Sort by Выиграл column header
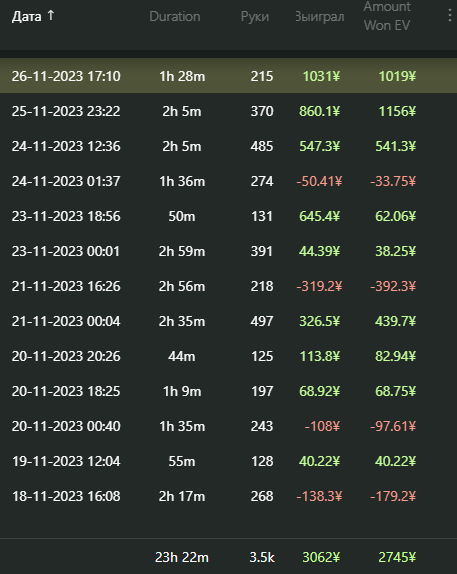The width and height of the screenshot is (457, 574). pos(320,16)
